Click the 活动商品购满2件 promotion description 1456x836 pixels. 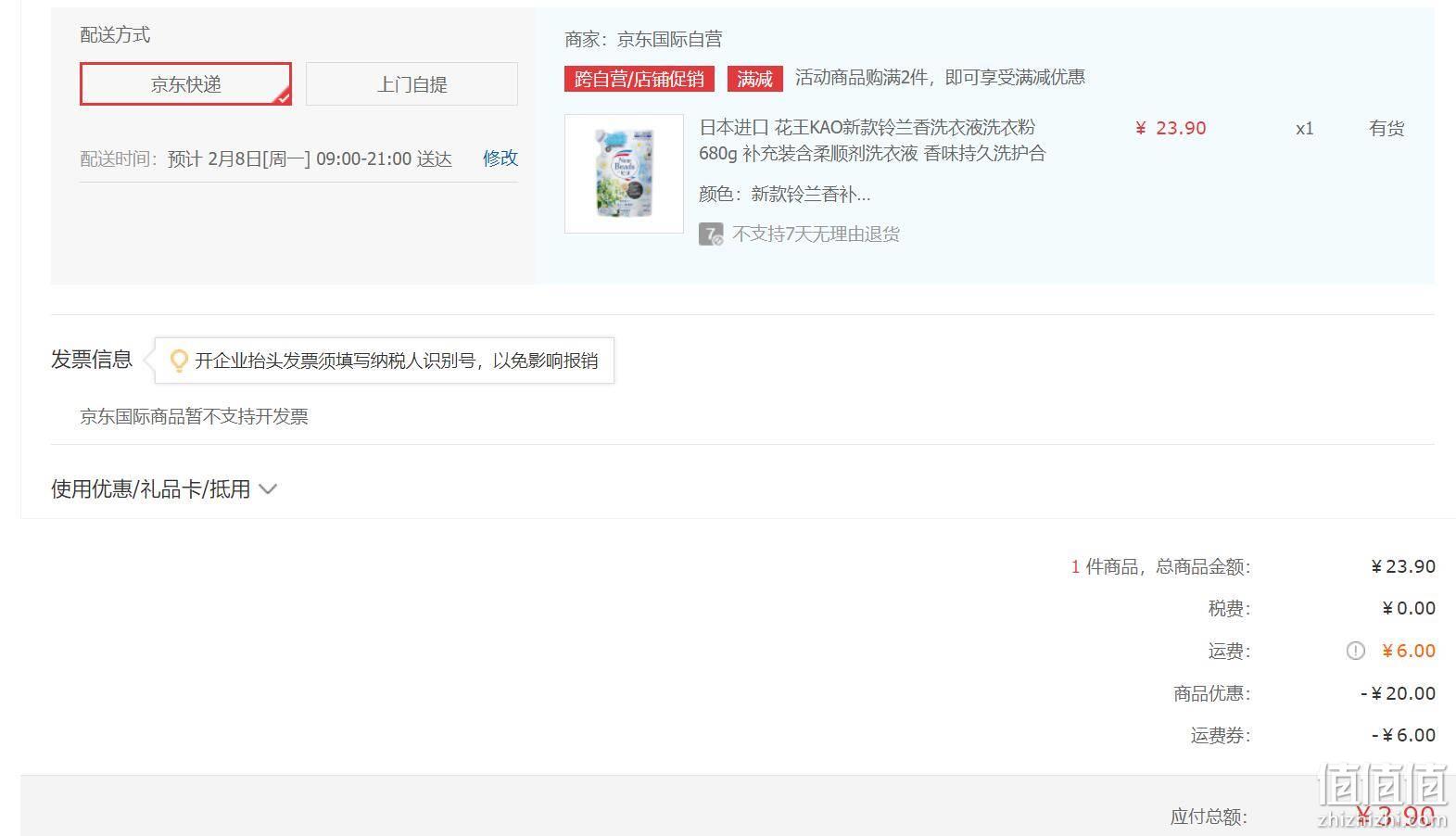(x=940, y=77)
